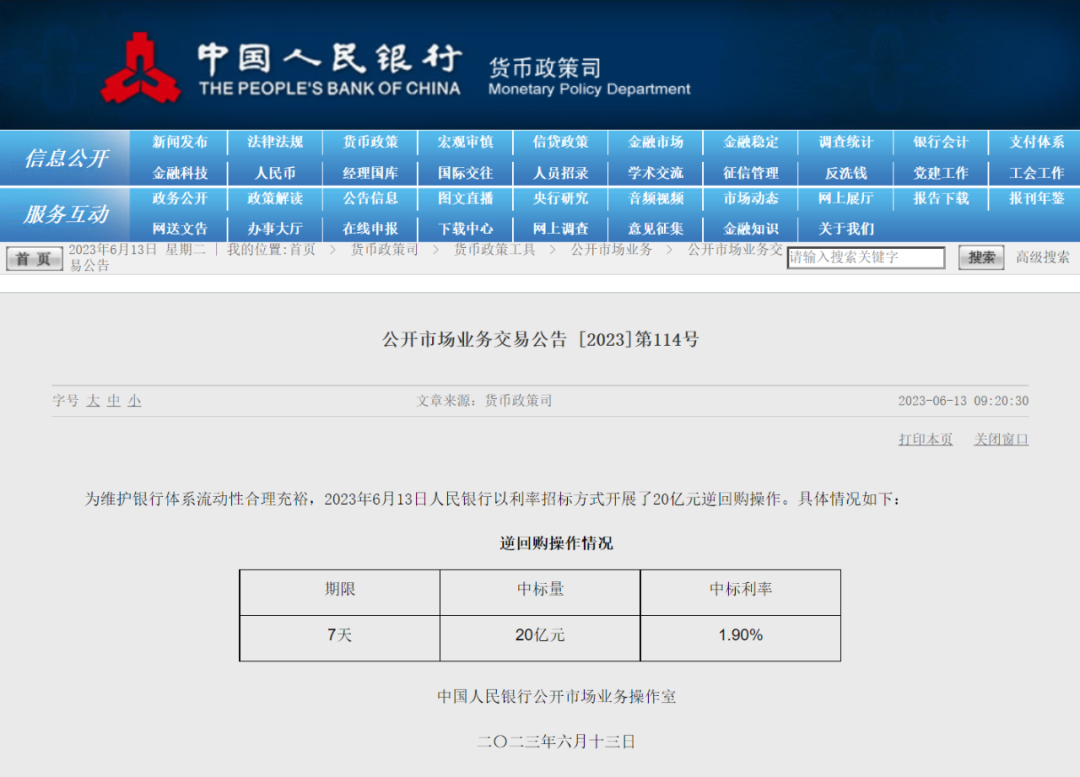
Task: Open the 货币政策 menu item
Action: point(370,142)
